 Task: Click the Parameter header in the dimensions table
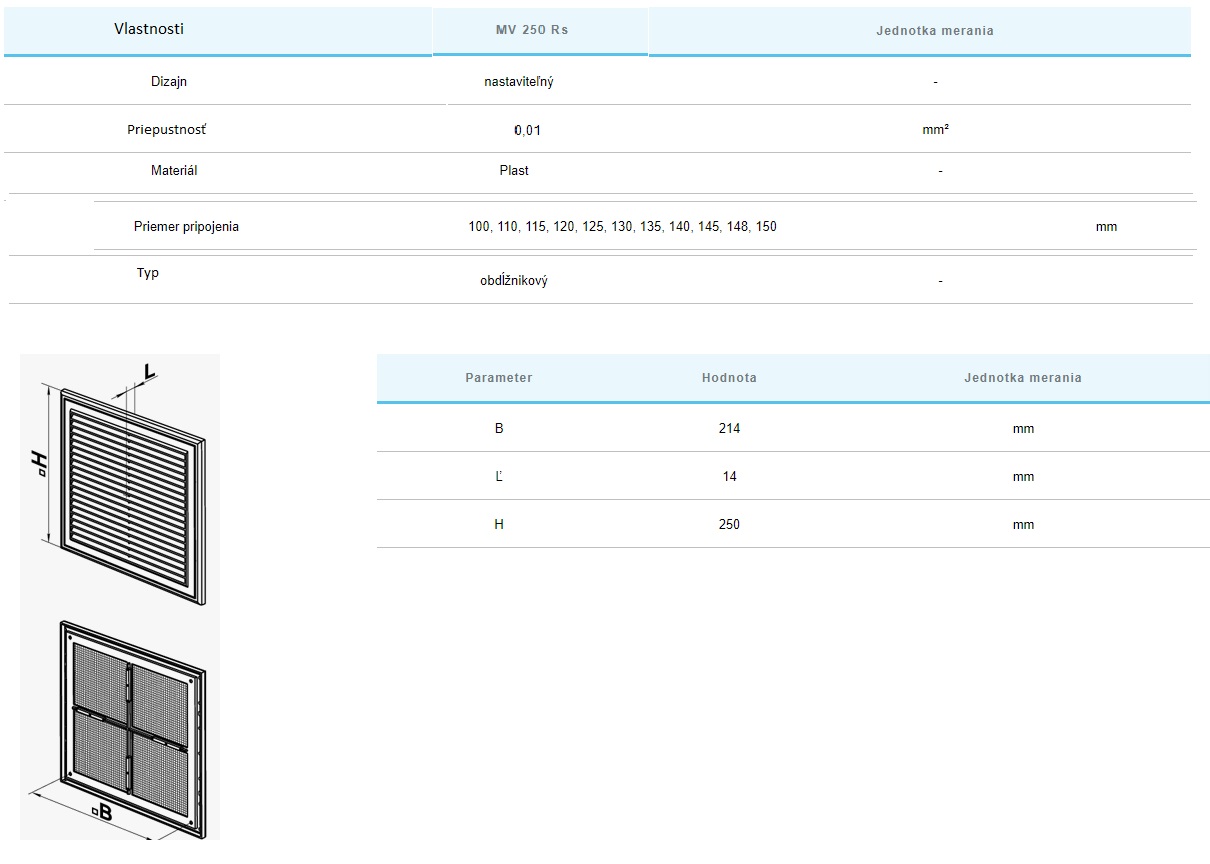click(498, 378)
